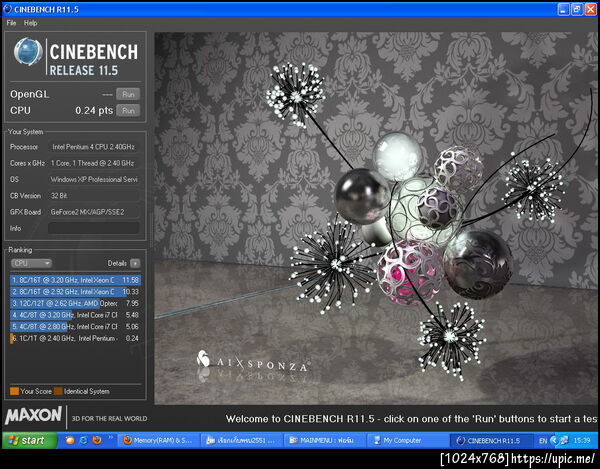Select ranking row 3 AMD Opteron 7.95

tap(75, 303)
